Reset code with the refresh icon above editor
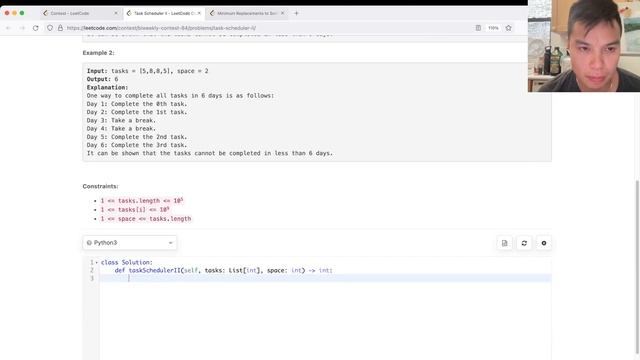The width and height of the screenshot is (640, 360). coord(524,243)
